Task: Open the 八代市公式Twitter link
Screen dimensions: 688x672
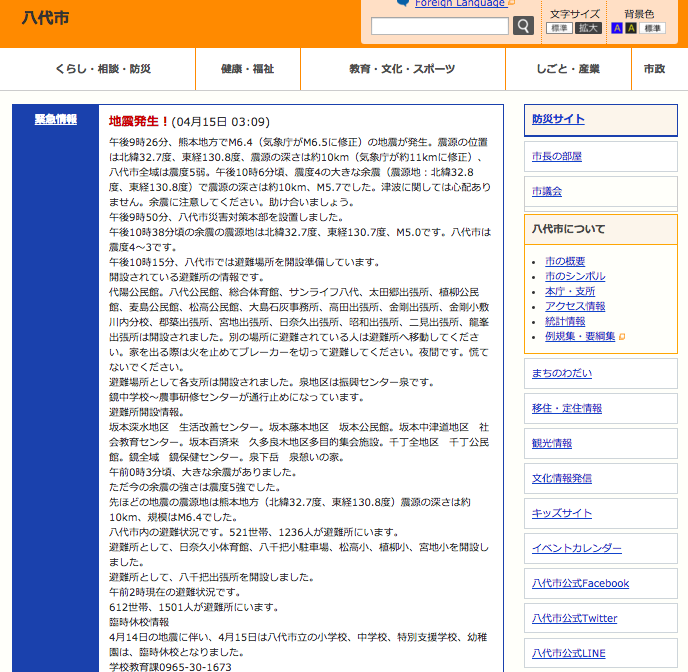Action: point(574,618)
